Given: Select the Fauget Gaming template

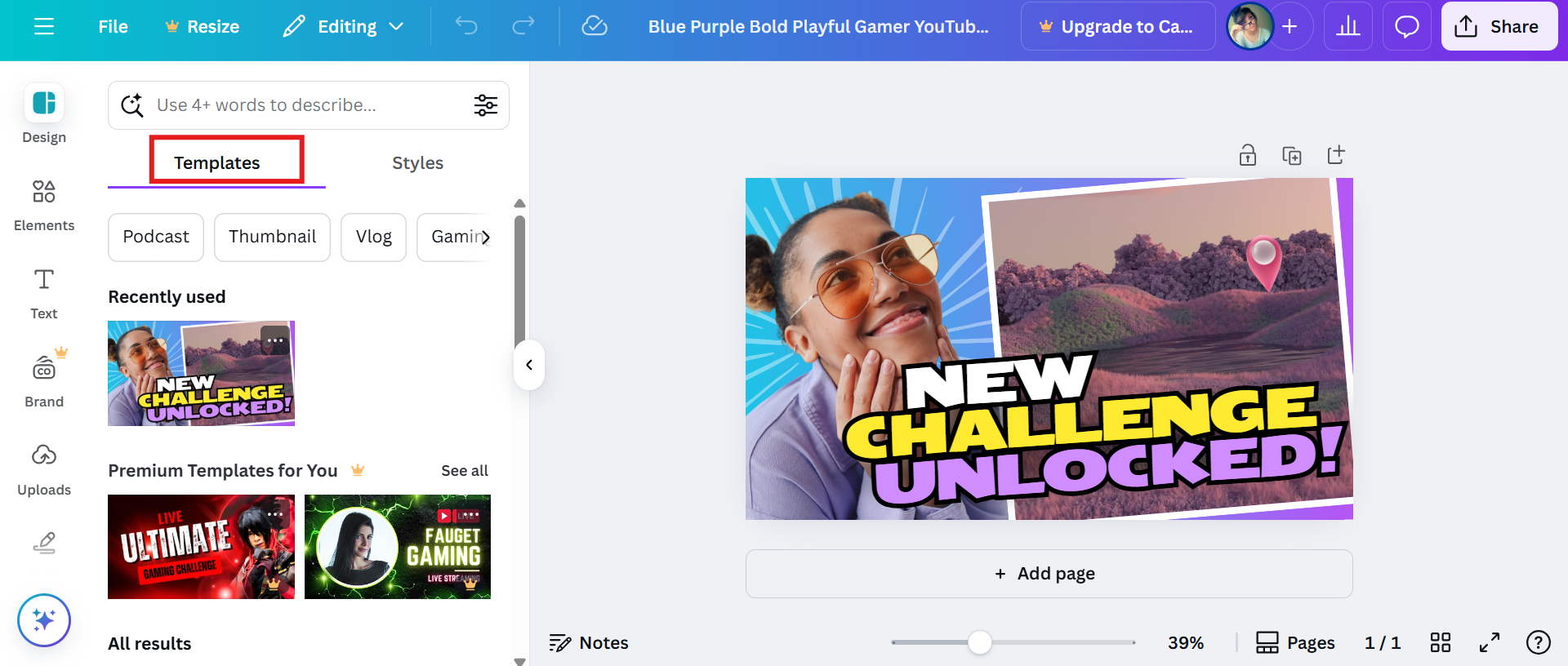Looking at the screenshot, I should (398, 547).
